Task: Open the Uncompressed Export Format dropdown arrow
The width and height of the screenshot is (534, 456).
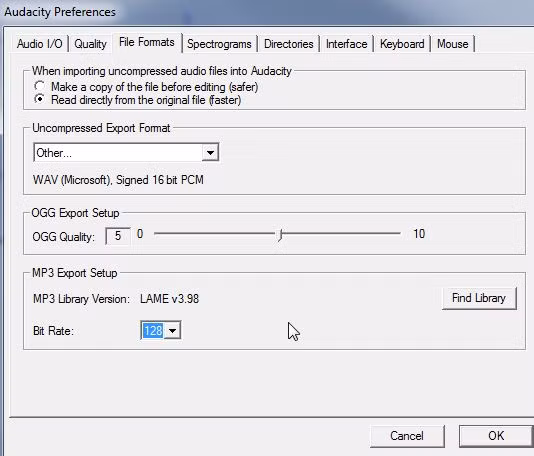Action: (210, 153)
